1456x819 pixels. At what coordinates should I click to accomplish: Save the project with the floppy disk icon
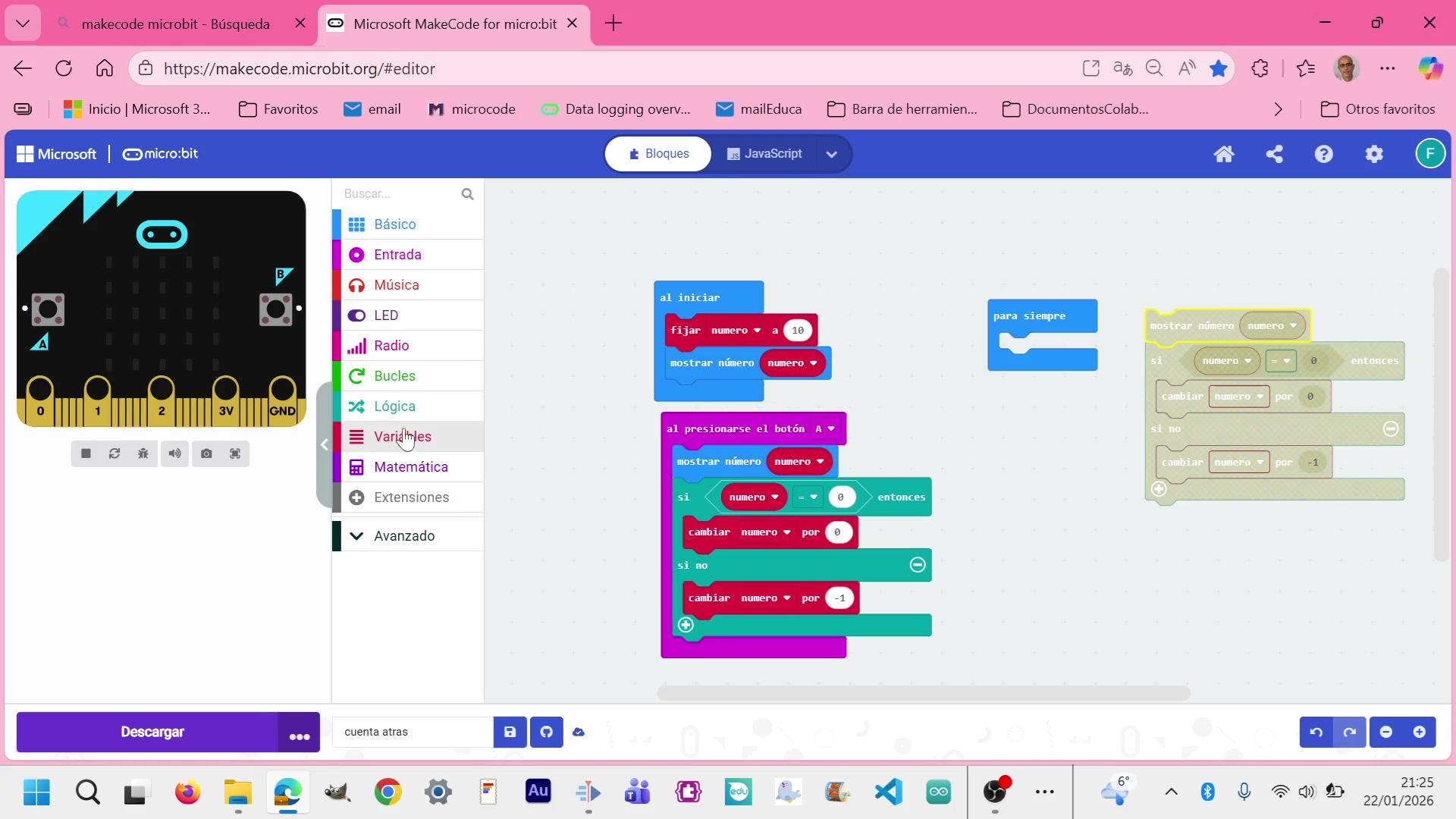(510, 733)
